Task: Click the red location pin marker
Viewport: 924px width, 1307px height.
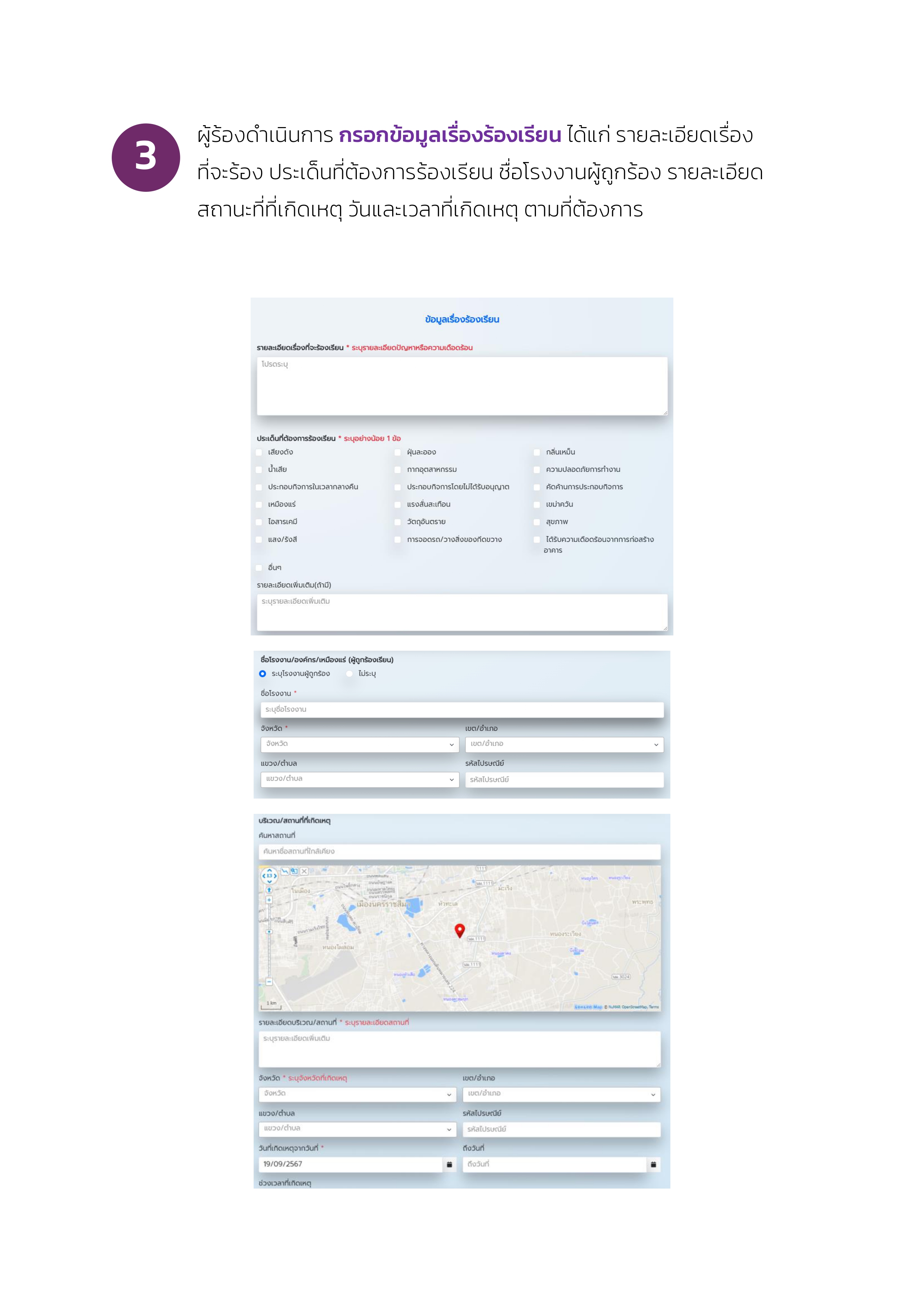Action: 460,930
